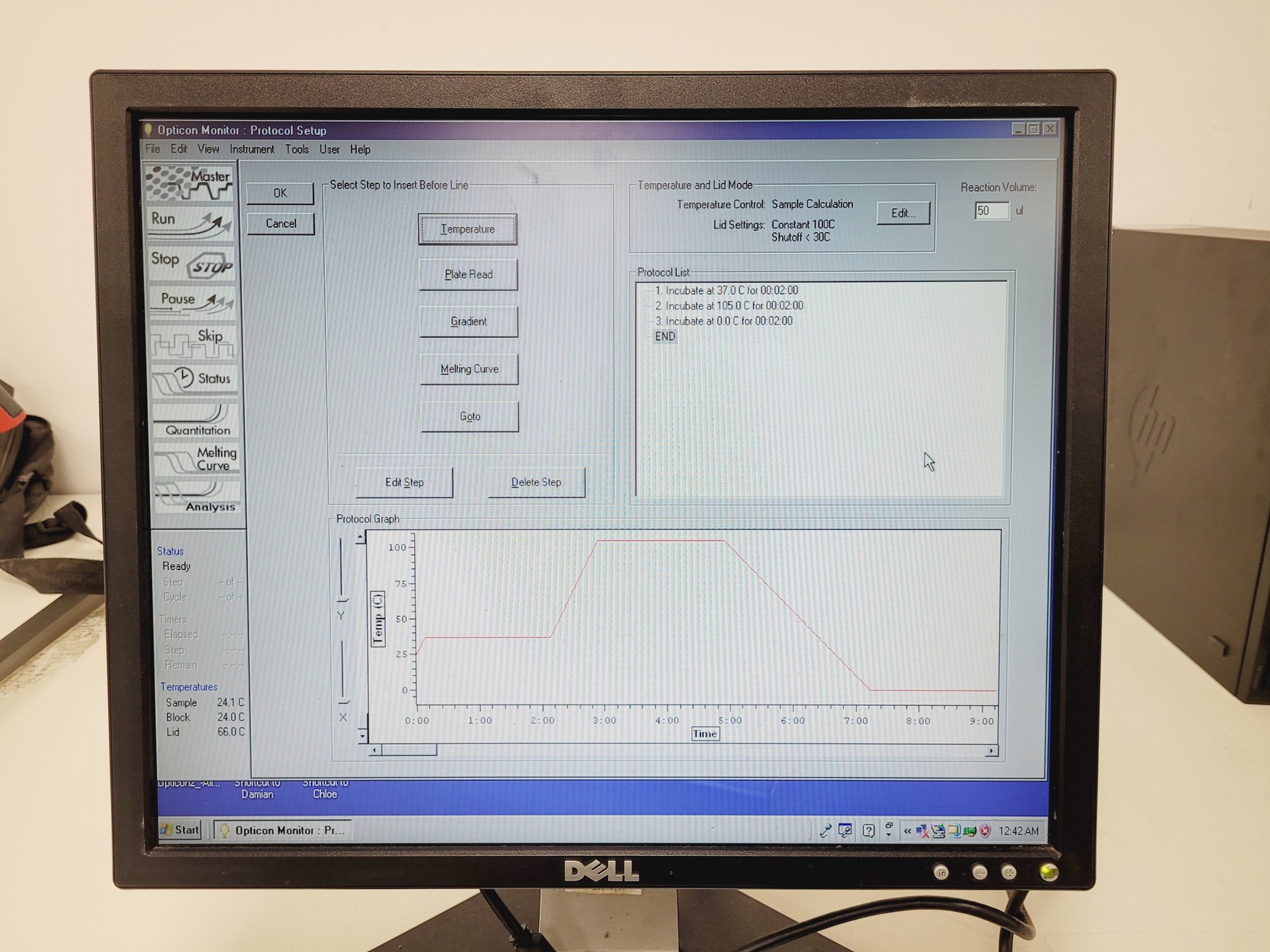The width and height of the screenshot is (1270, 952).
Task: Open Shortcut to Damian desktop icon
Action: pyautogui.click(x=257, y=789)
